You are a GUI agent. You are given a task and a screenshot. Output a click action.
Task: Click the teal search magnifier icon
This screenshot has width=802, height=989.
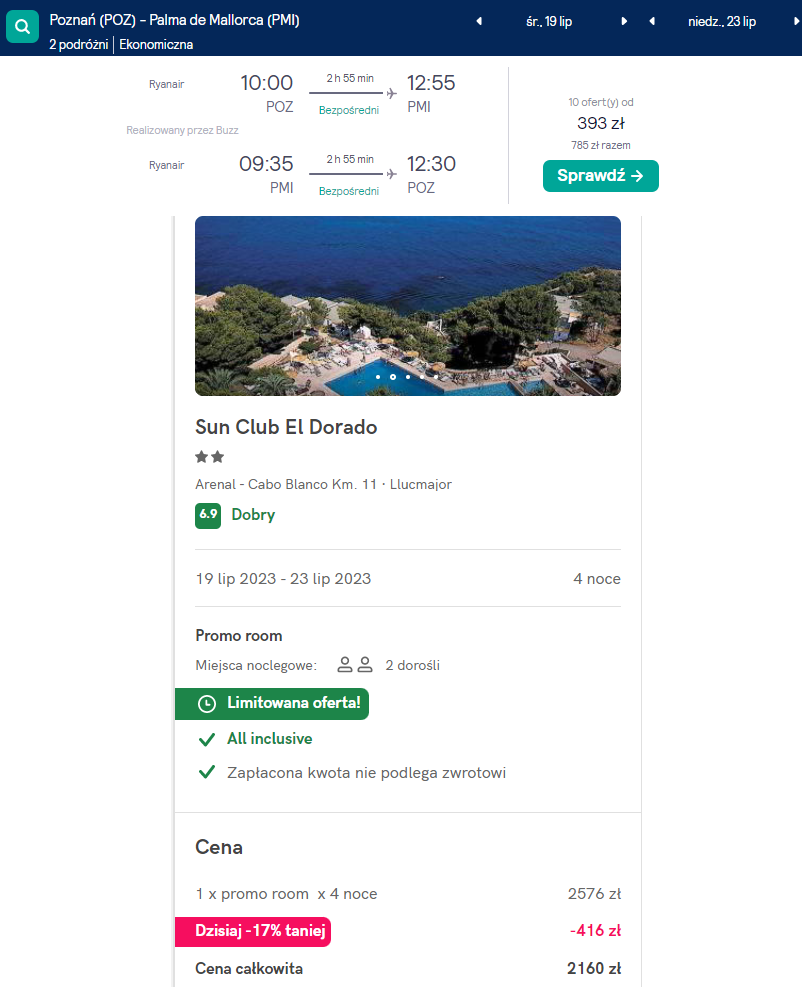pyautogui.click(x=22, y=27)
